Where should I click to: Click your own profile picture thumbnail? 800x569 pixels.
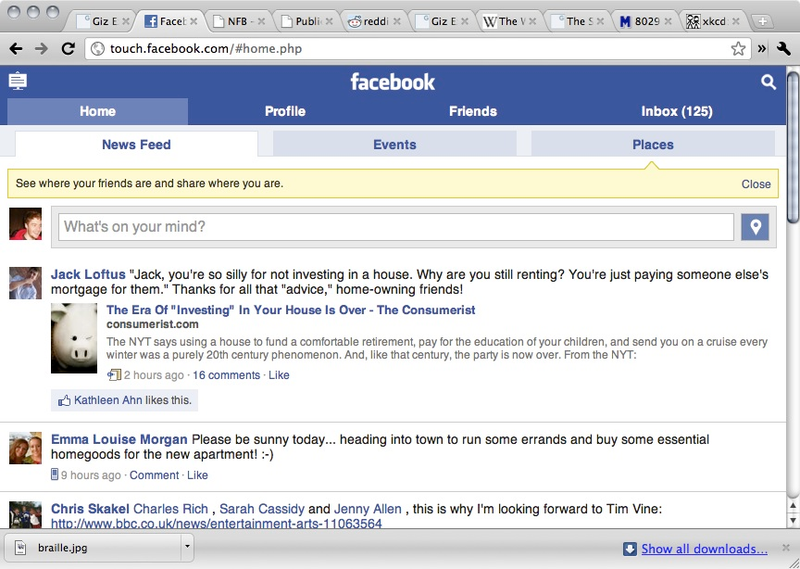point(26,224)
